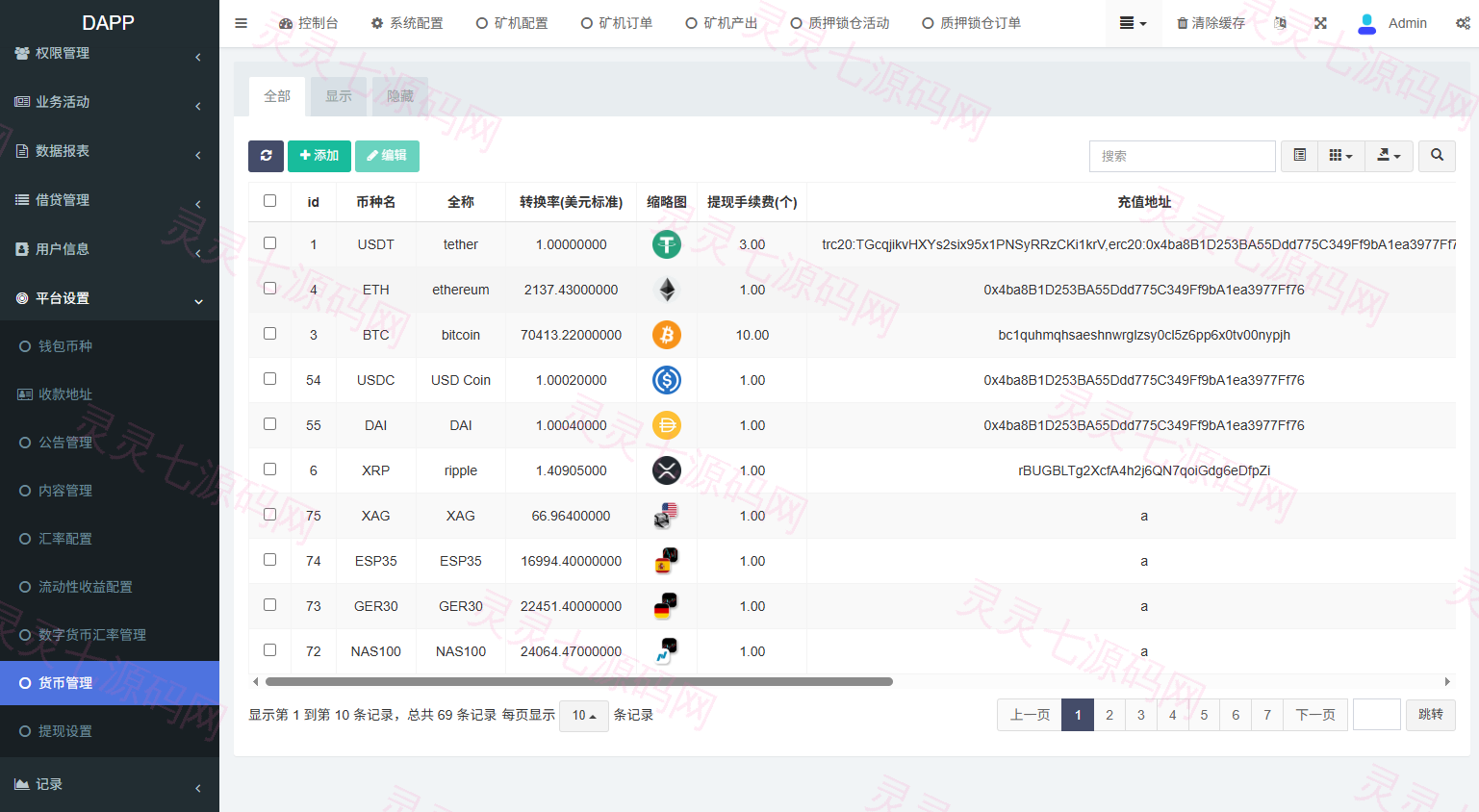This screenshot has height=812, width=1479.
Task: Click the Admin user avatar icon
Action: click(1366, 23)
